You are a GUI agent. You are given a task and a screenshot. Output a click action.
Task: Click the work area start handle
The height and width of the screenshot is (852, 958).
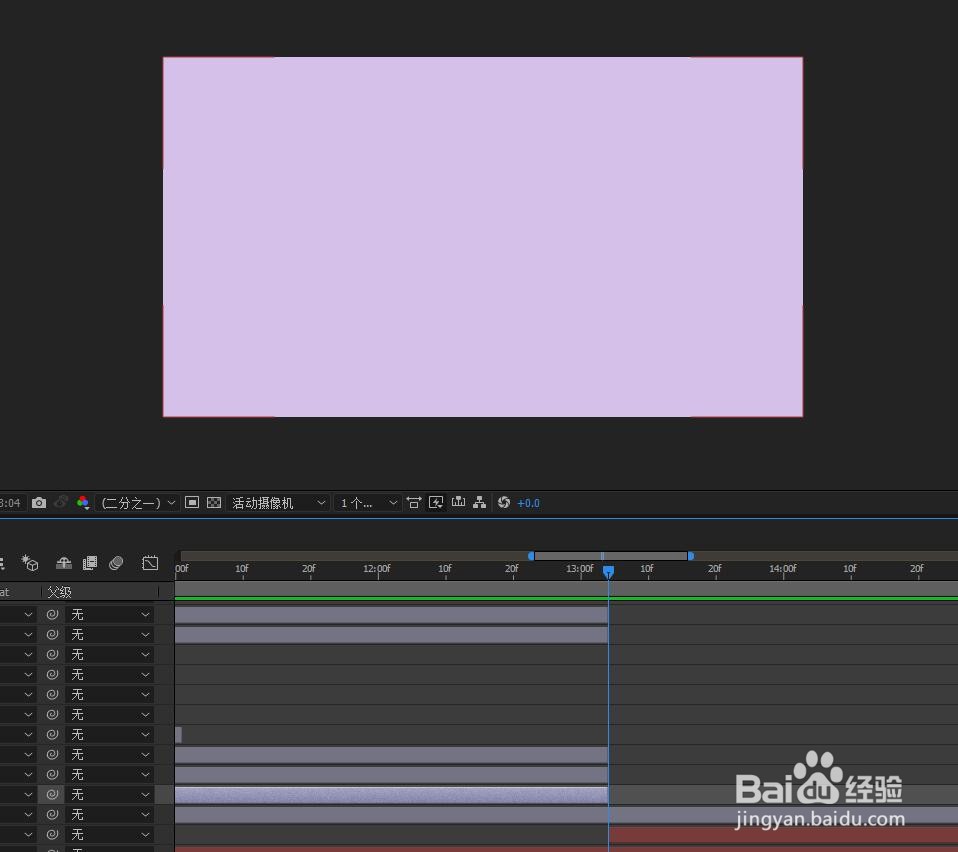pos(531,556)
